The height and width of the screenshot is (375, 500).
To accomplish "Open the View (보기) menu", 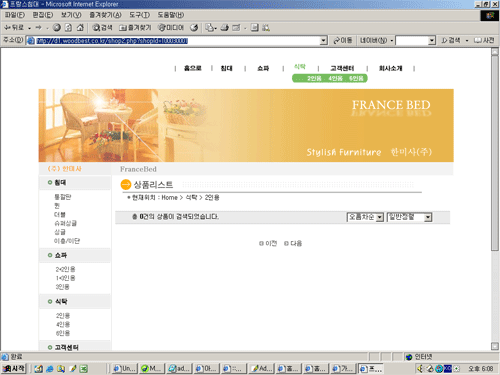I will point(71,15).
